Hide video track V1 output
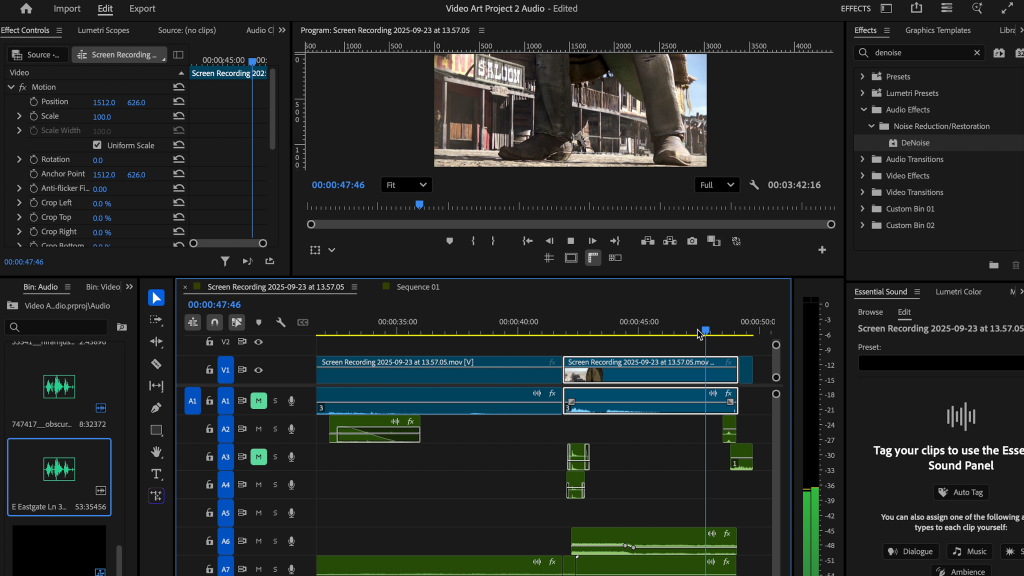This screenshot has width=1024, height=576. 259,370
